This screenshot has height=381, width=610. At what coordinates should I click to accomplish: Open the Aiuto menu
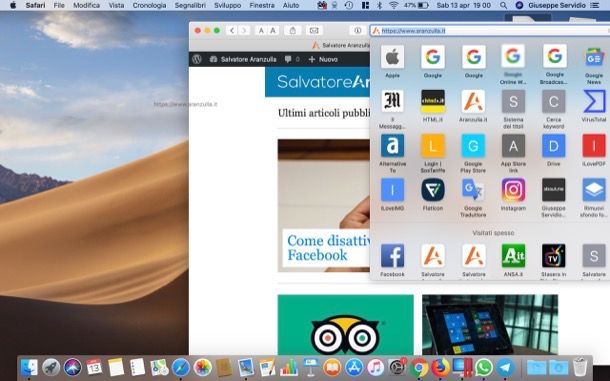[x=291, y=5]
